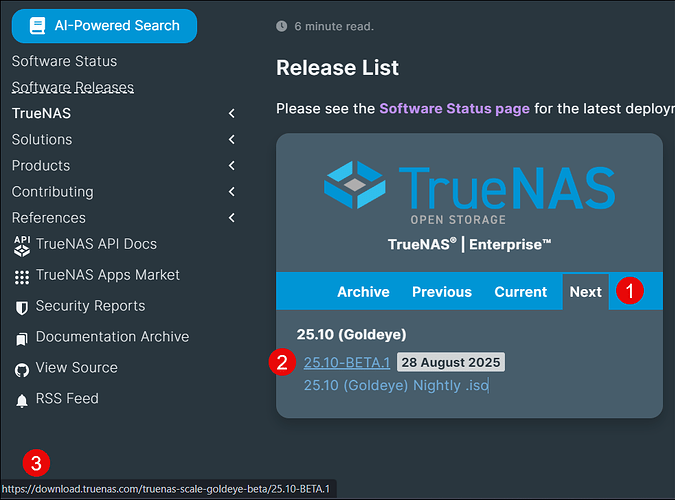This screenshot has width=675, height=500.
Task: Download the 25.10 Goldeye Nightly .iso
Action: (396, 385)
